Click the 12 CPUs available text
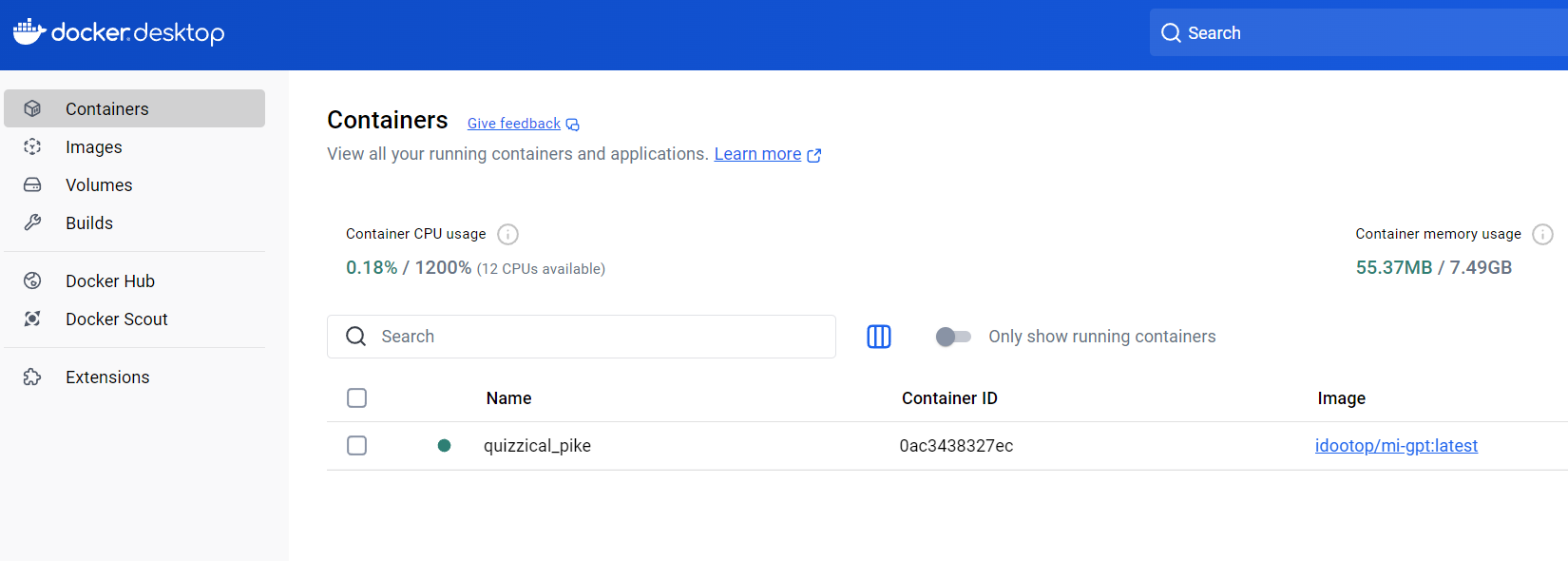The width and height of the screenshot is (1568, 561). coord(541,269)
